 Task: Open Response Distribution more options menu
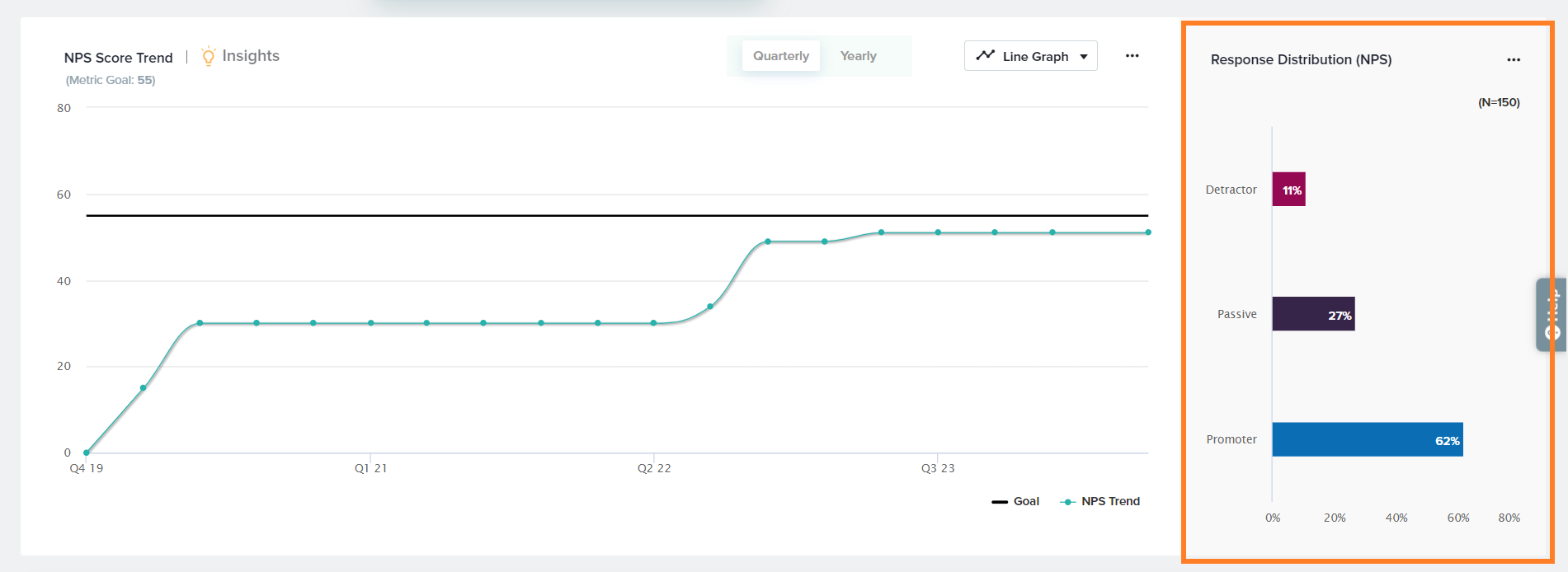[1513, 59]
